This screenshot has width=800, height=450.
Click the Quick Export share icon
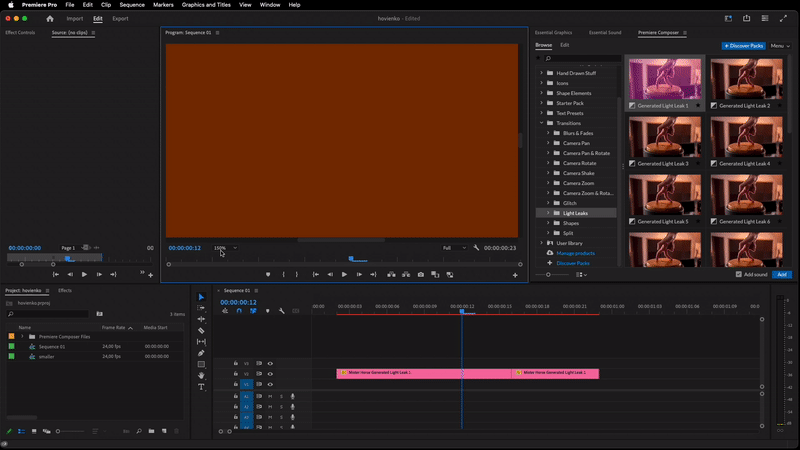point(746,18)
